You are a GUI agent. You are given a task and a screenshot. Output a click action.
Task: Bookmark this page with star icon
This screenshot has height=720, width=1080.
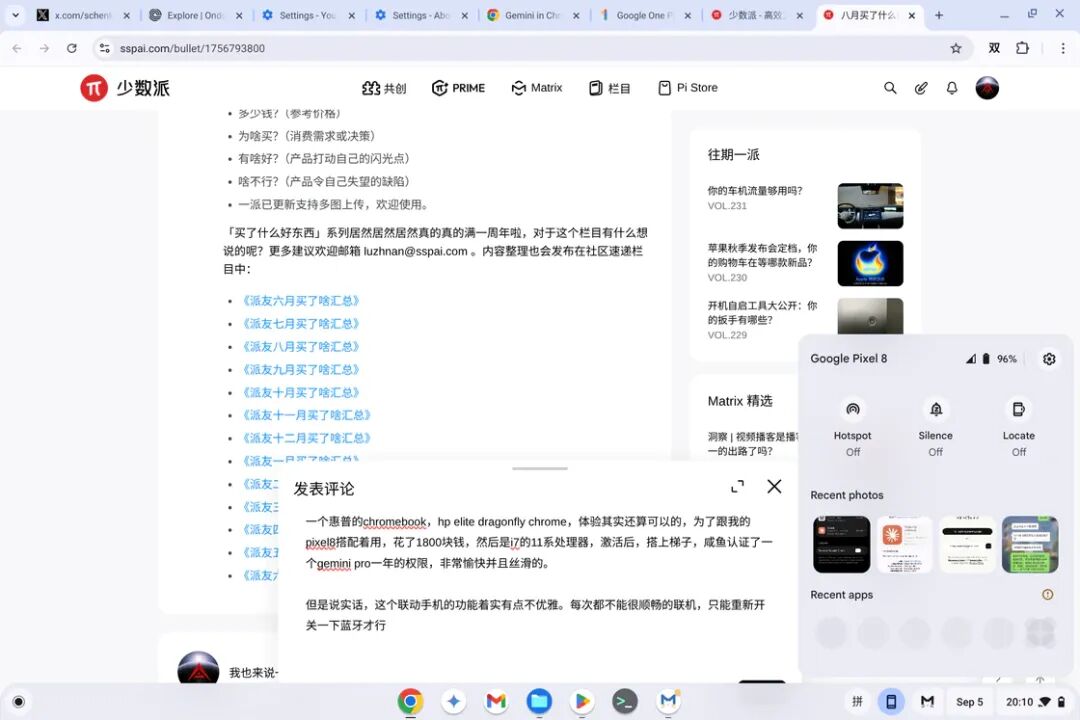click(x=955, y=48)
